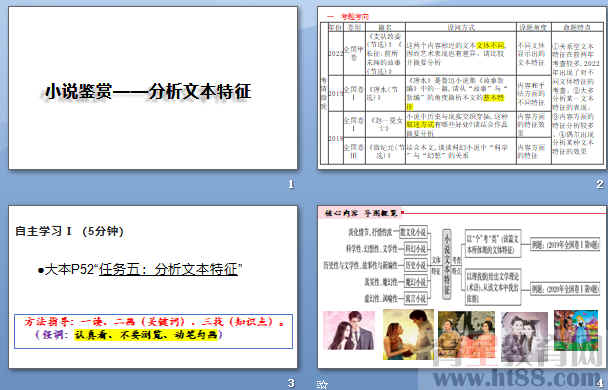Viewport: 608px width, 390px height.
Task: Select the 历史小说 box in the mind map
Action: click(415, 266)
